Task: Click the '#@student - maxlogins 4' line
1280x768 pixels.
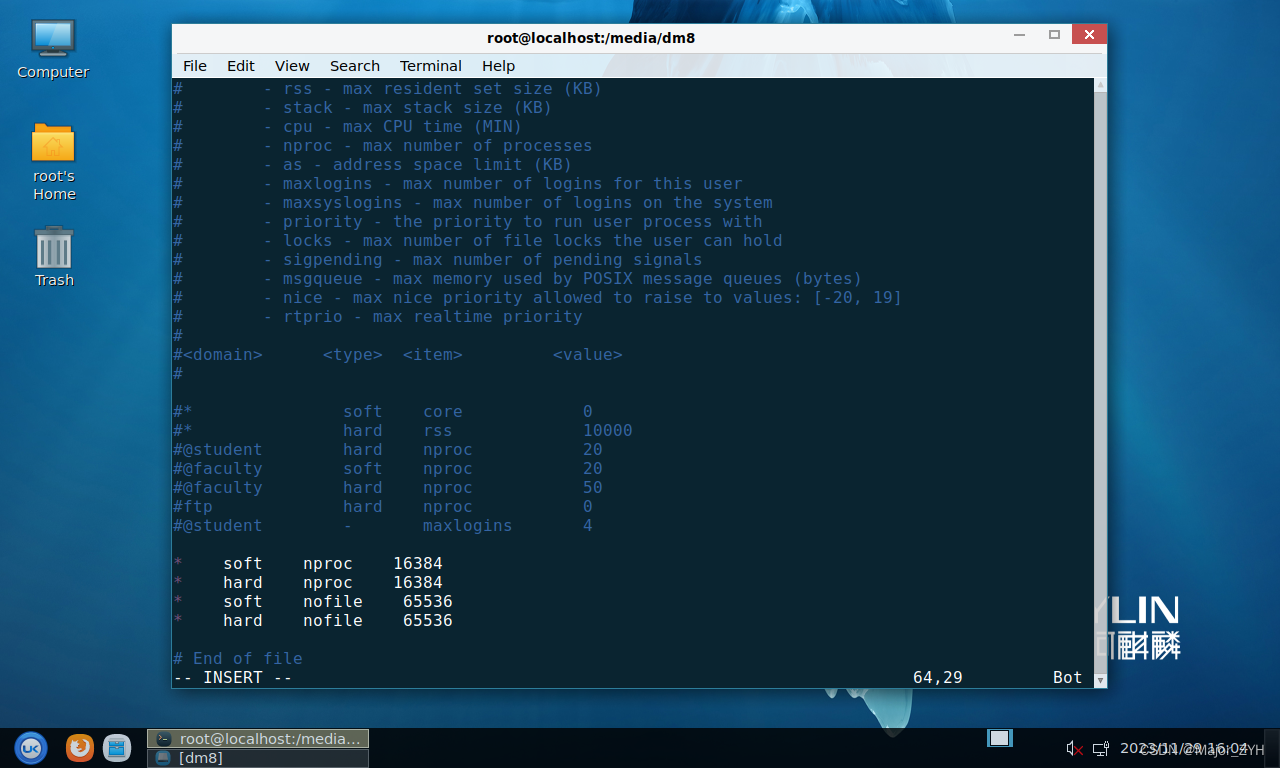Action: pyautogui.click(x=383, y=525)
